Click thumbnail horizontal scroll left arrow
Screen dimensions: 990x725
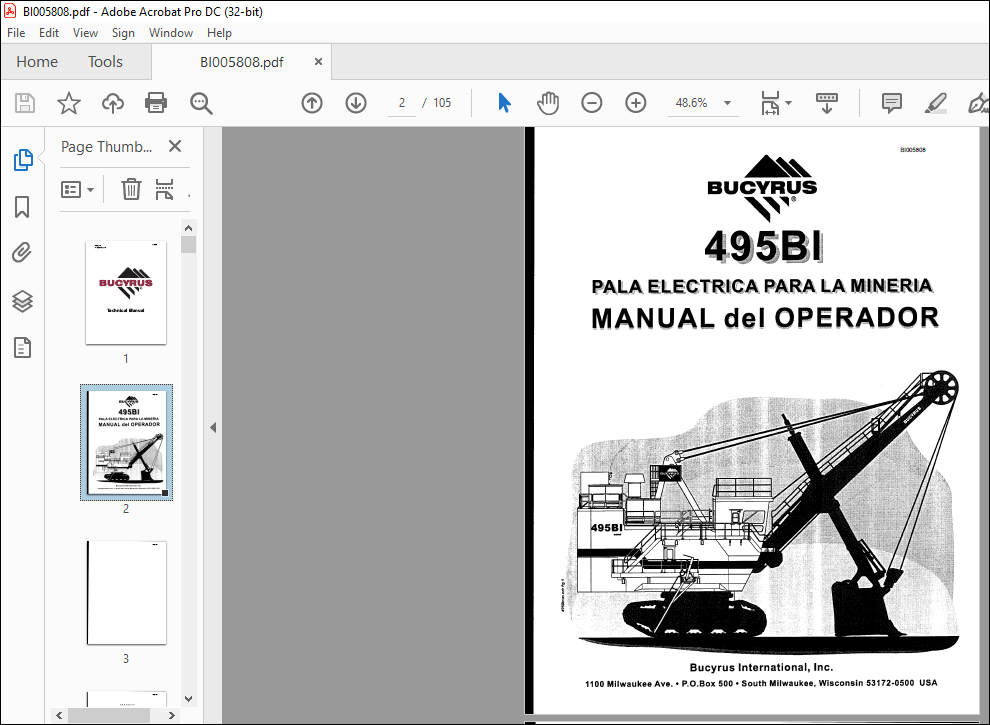(59, 716)
